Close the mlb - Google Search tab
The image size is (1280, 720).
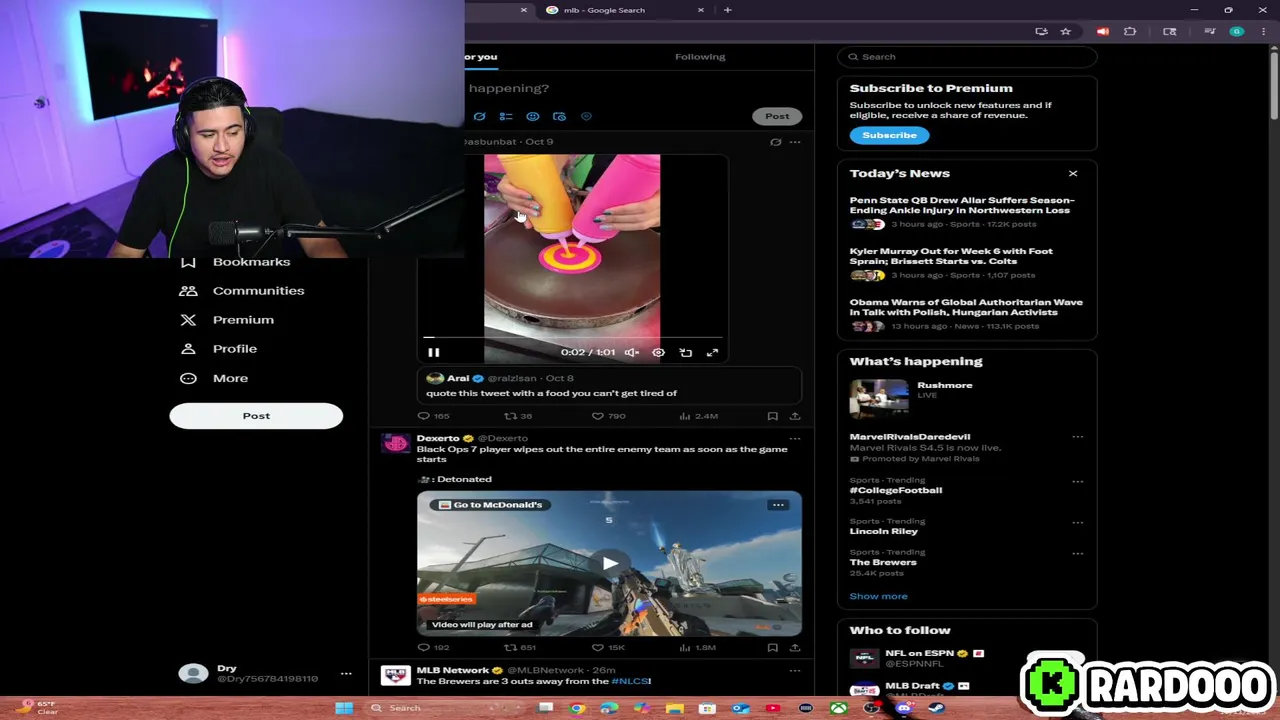[x=700, y=10]
